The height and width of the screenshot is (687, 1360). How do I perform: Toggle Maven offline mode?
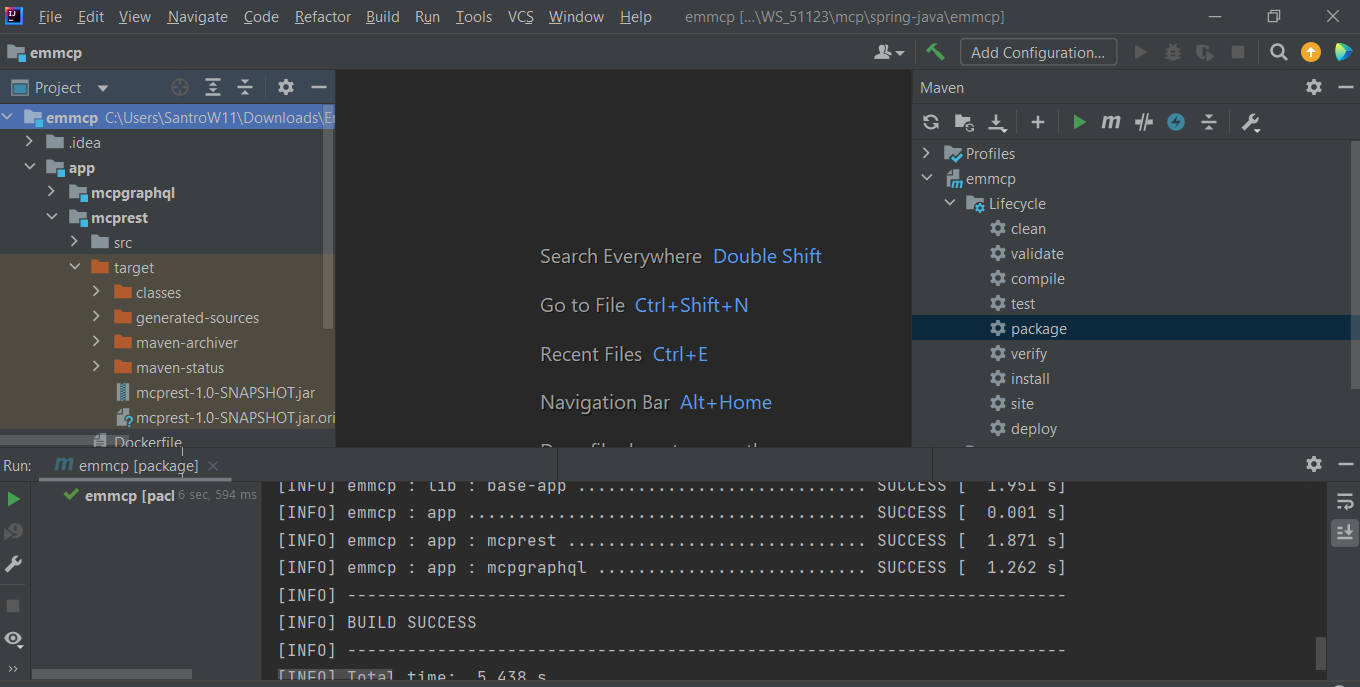pos(1144,122)
